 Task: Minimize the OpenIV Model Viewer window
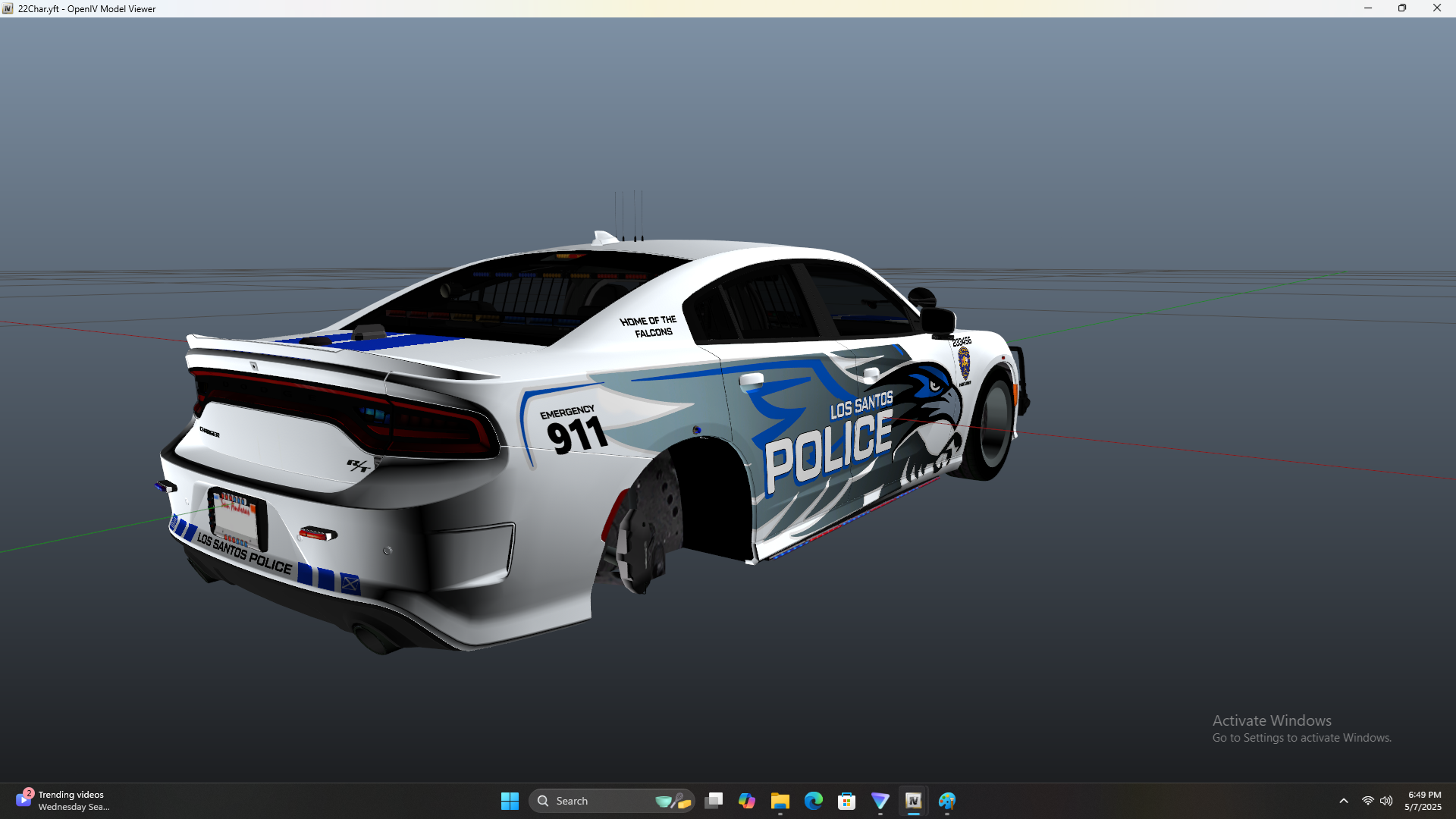click(1368, 8)
